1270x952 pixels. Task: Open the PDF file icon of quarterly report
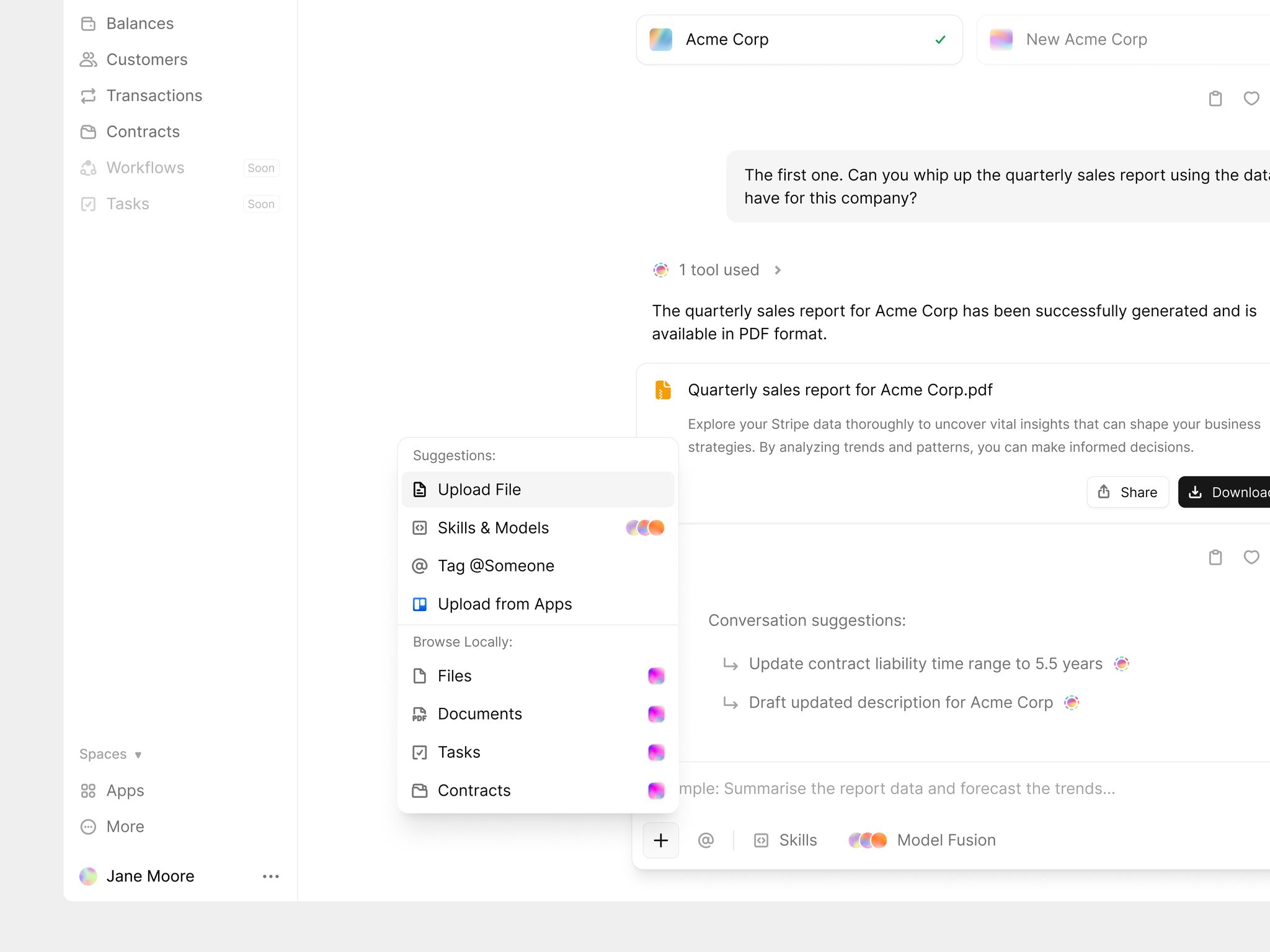(x=663, y=390)
